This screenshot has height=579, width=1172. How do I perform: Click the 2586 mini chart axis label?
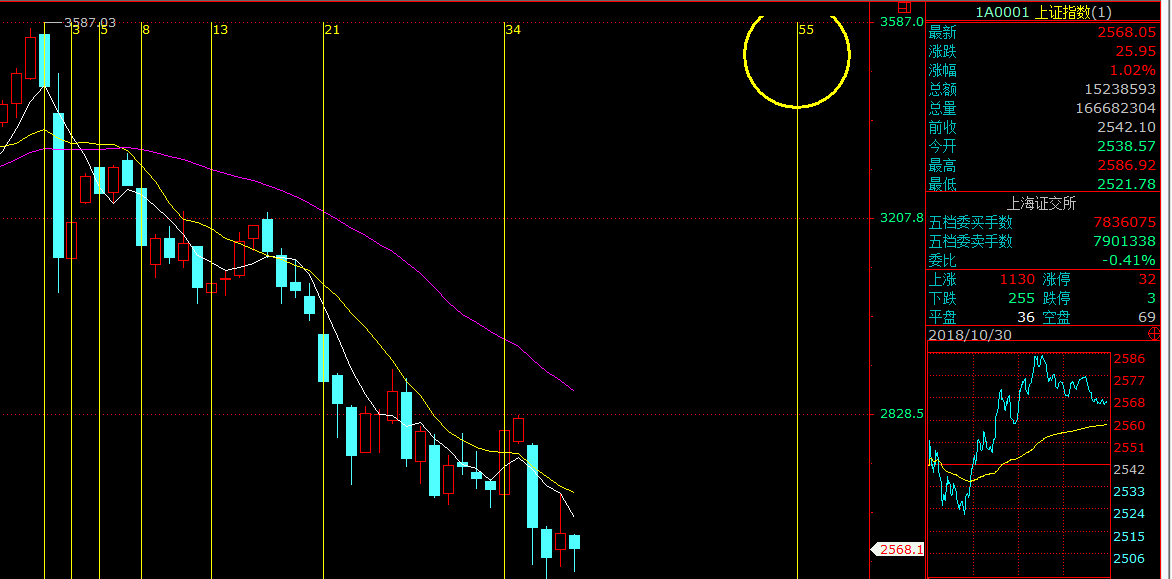click(x=1129, y=359)
